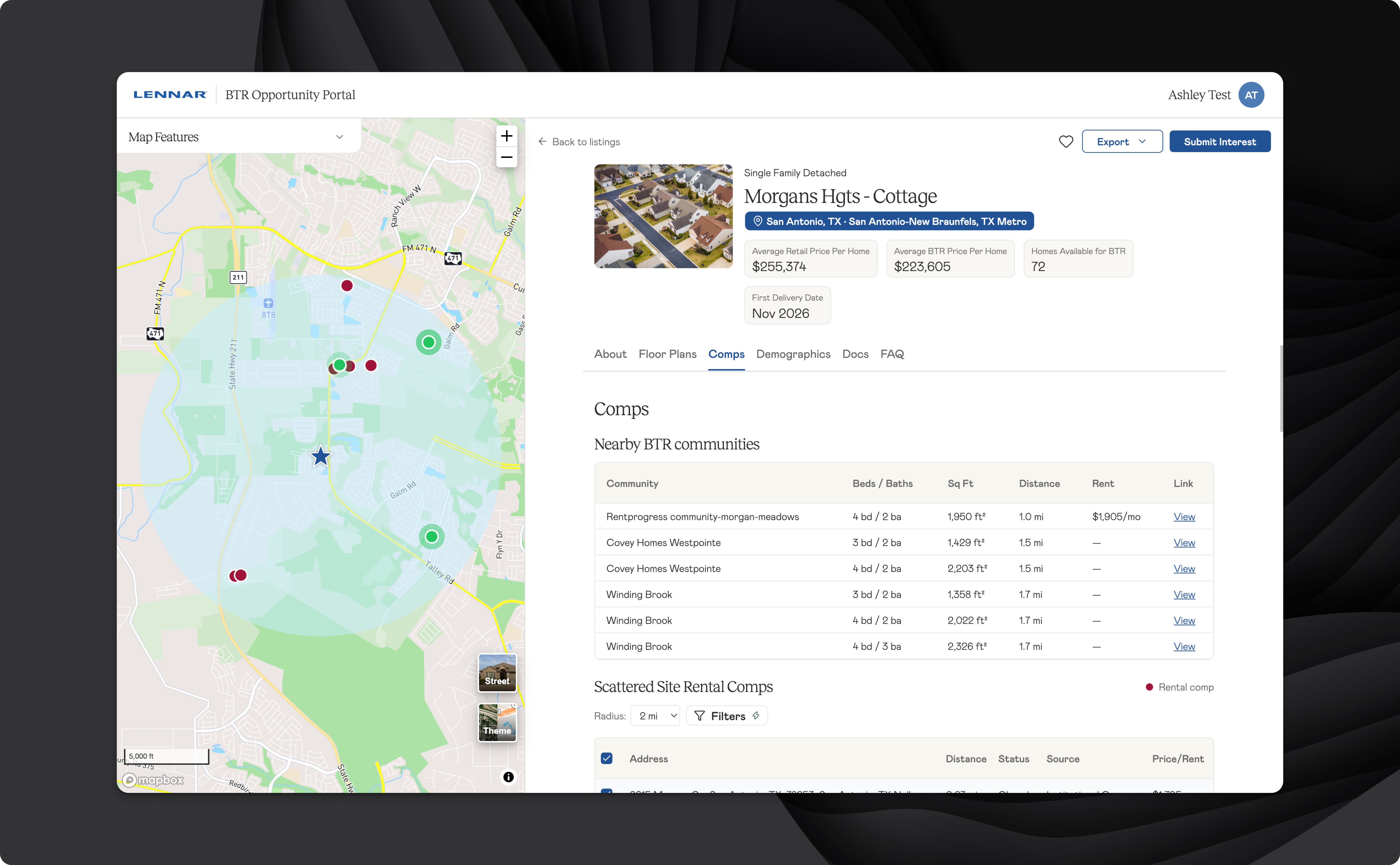Open the Demographics tab
Viewport: 1400px width, 865px height.
[x=793, y=354]
